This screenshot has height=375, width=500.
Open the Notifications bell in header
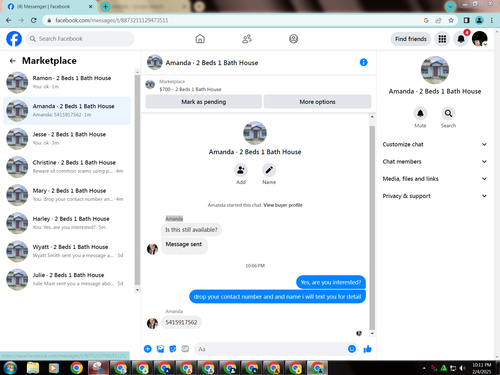point(461,39)
